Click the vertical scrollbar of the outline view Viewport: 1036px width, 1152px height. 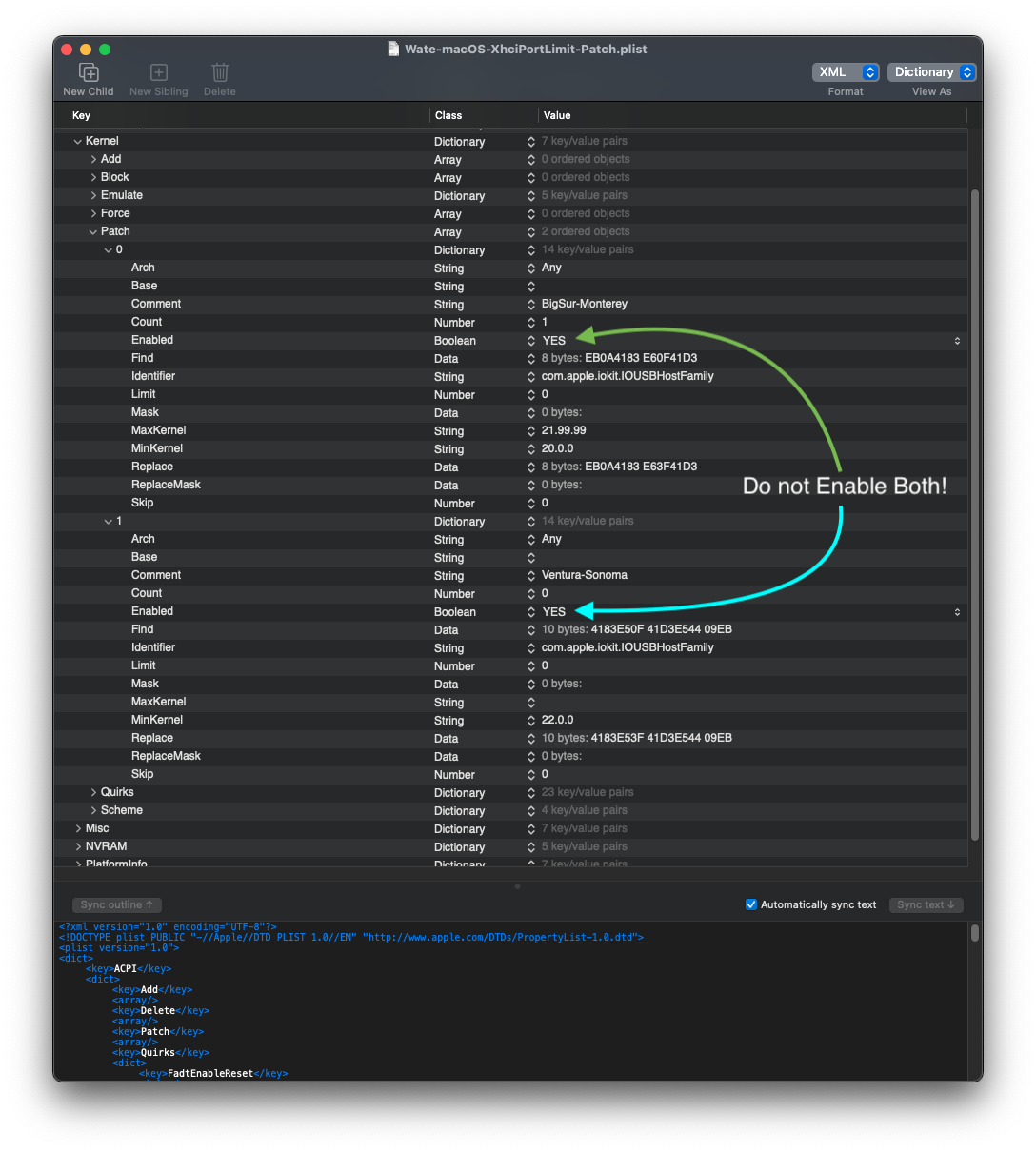coord(974,514)
